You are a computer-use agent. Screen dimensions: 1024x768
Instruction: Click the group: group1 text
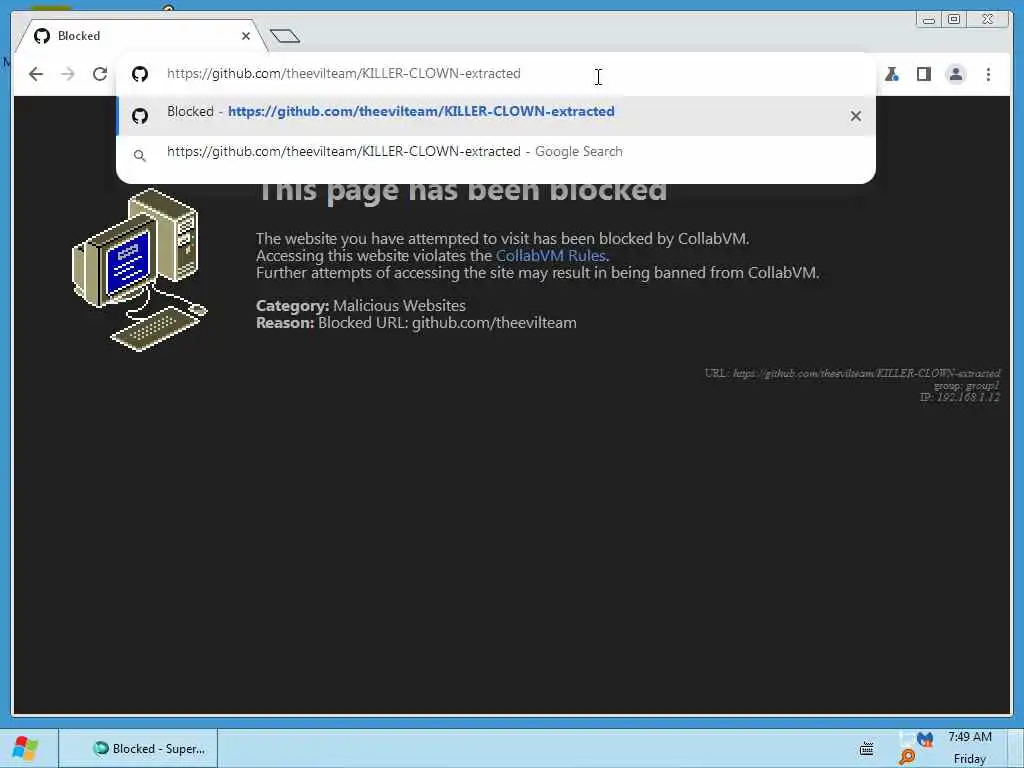pyautogui.click(x=967, y=385)
